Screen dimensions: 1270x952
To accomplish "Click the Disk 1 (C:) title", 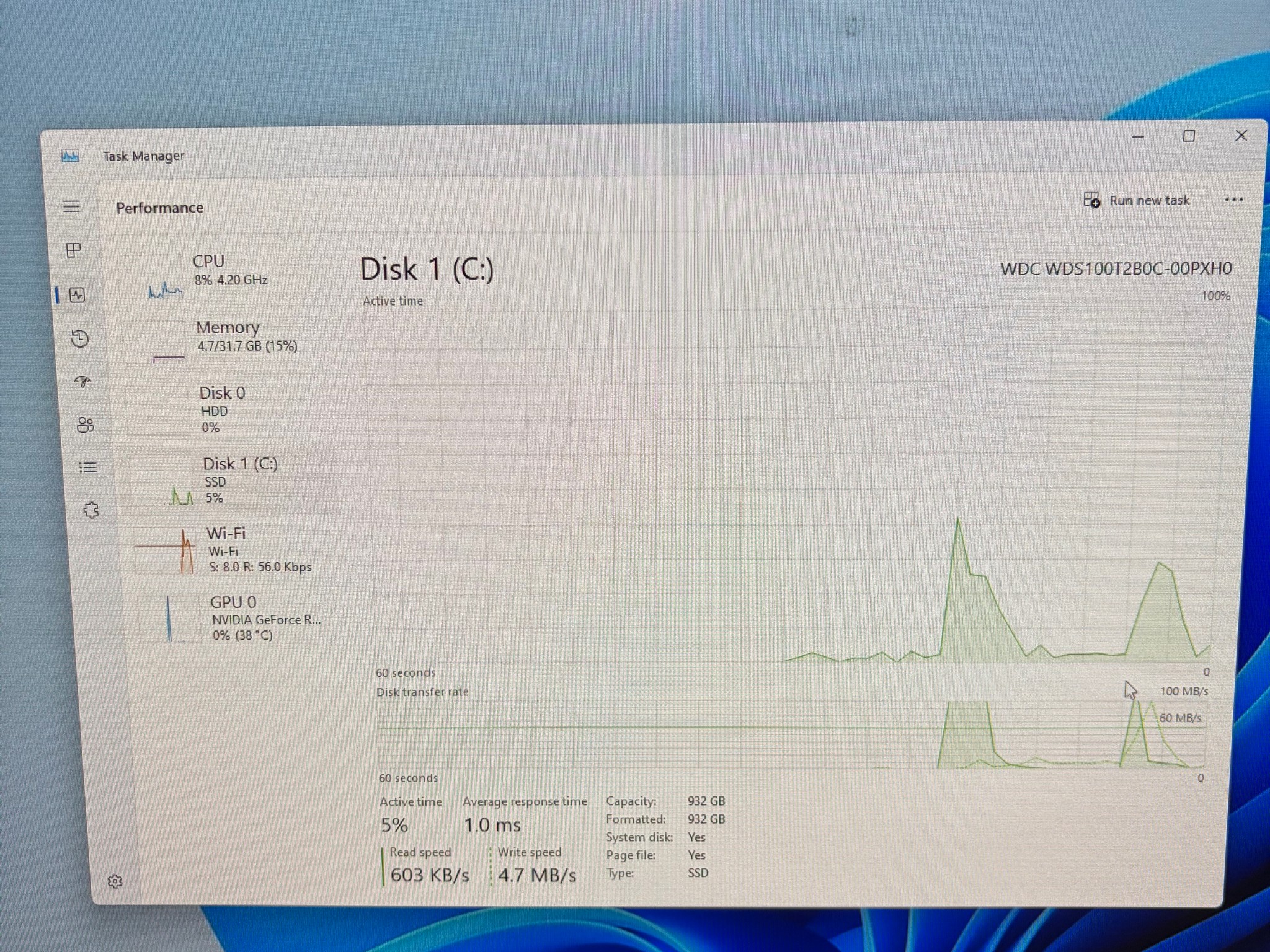I will coord(427,269).
